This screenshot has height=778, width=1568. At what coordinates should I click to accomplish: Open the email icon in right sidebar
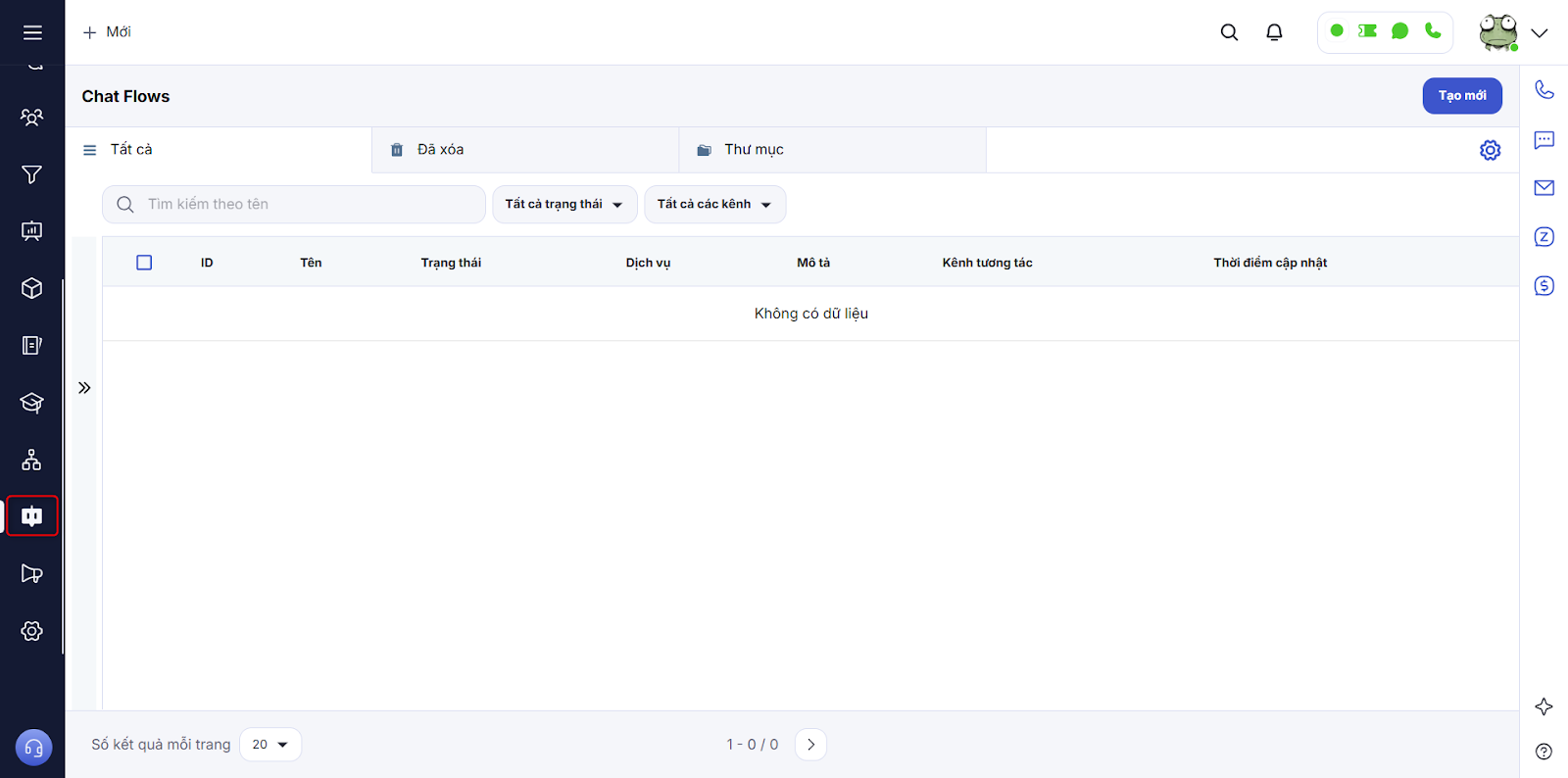pyautogui.click(x=1543, y=188)
